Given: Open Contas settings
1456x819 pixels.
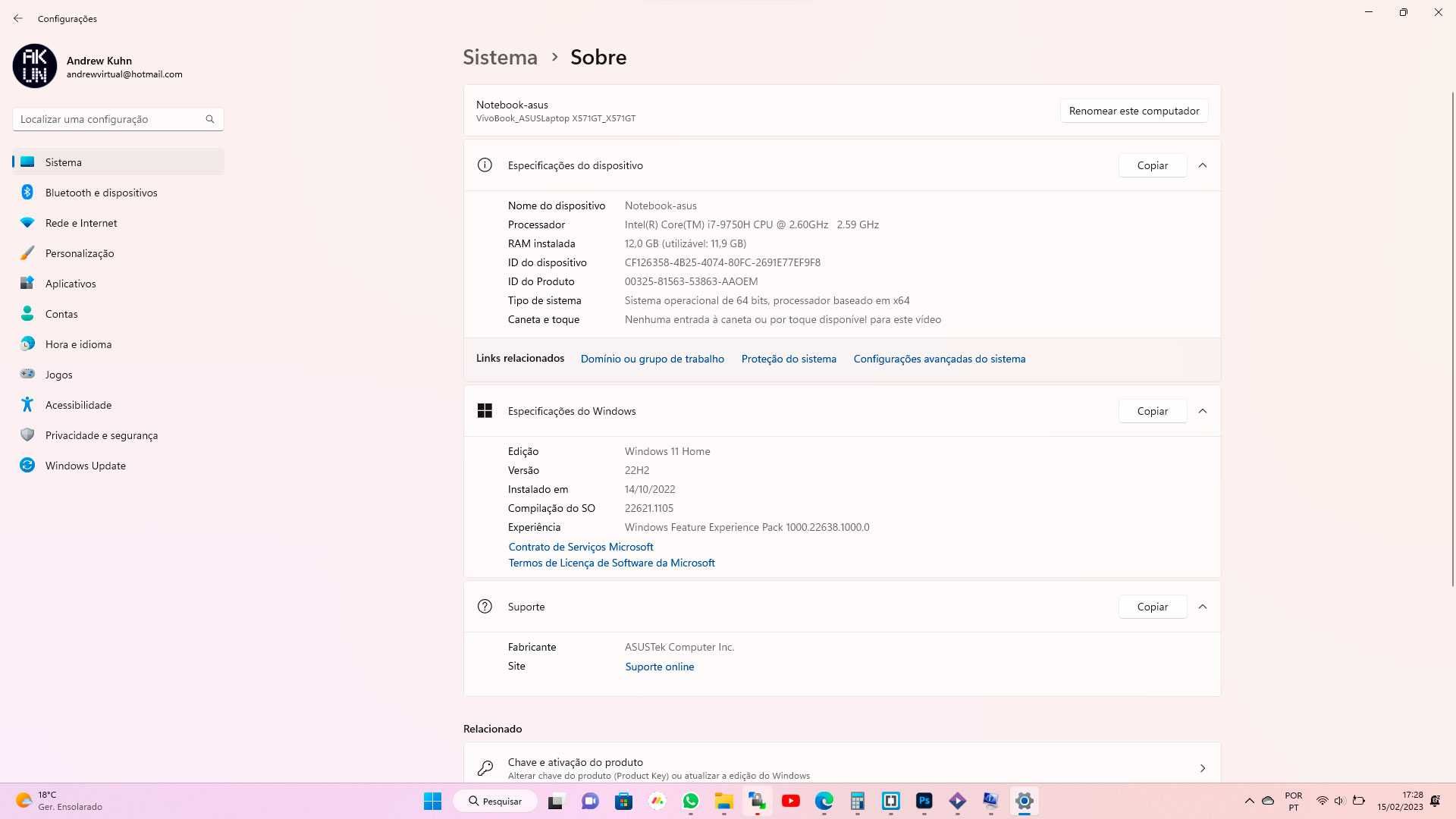Looking at the screenshot, I should pyautogui.click(x=118, y=314).
